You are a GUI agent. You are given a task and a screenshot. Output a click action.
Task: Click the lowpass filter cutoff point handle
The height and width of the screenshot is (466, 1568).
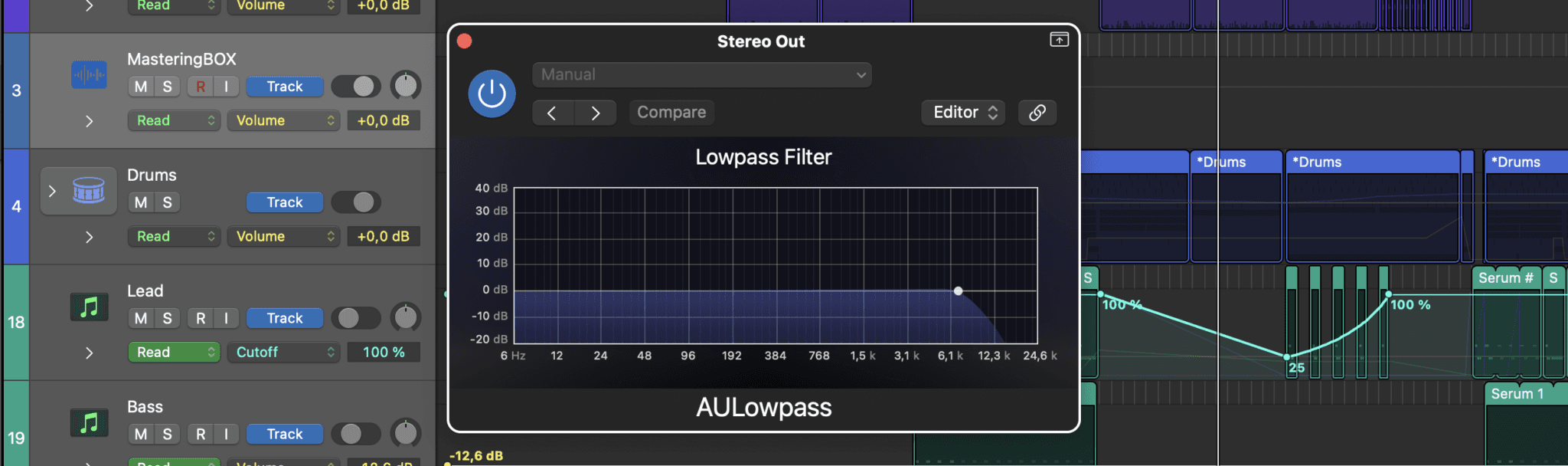[x=958, y=291]
